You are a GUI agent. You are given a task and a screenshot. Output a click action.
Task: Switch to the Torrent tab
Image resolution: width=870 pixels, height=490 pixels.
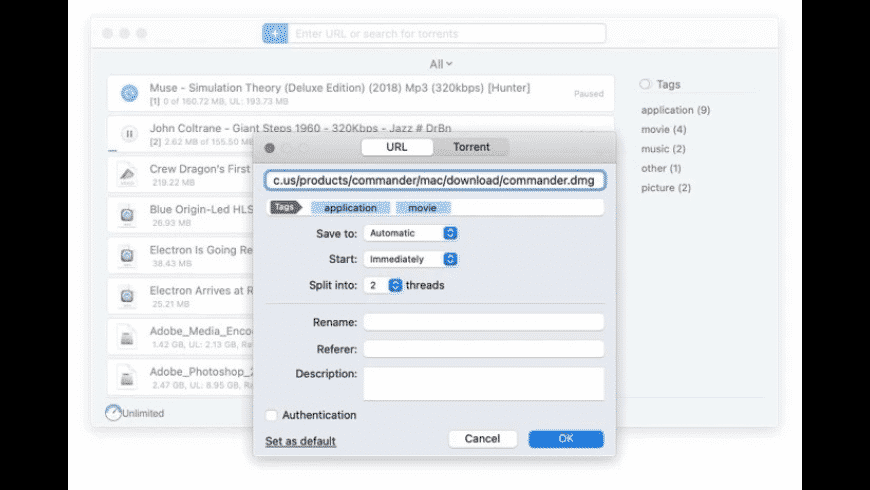coord(471,147)
